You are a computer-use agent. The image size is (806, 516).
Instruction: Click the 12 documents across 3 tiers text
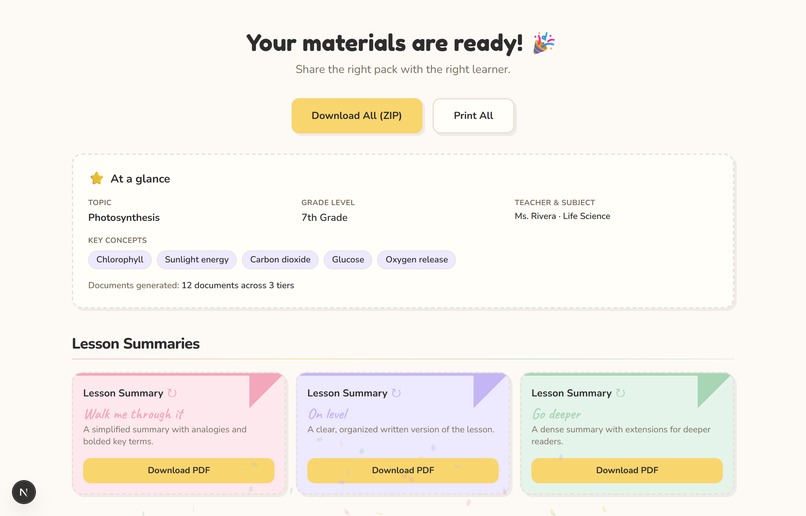click(x=237, y=285)
